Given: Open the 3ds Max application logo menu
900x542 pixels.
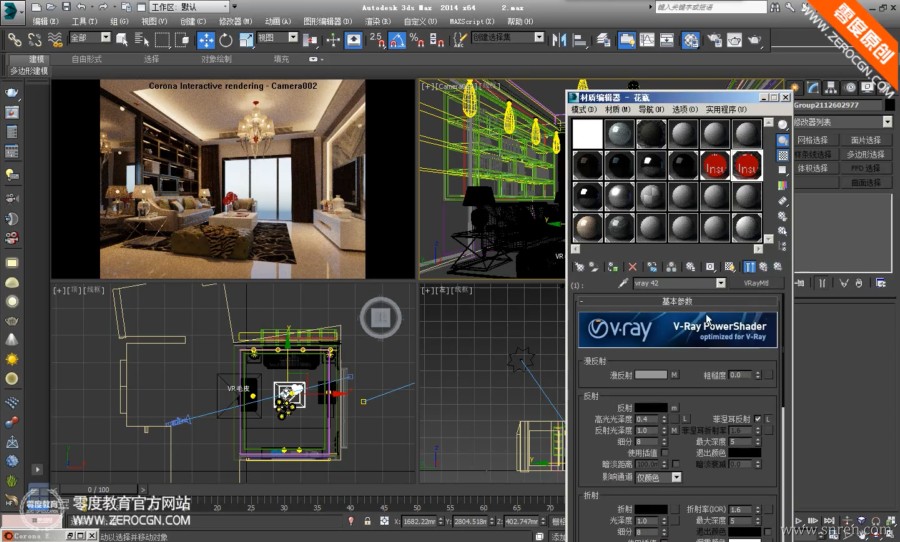Looking at the screenshot, I should (12, 11).
